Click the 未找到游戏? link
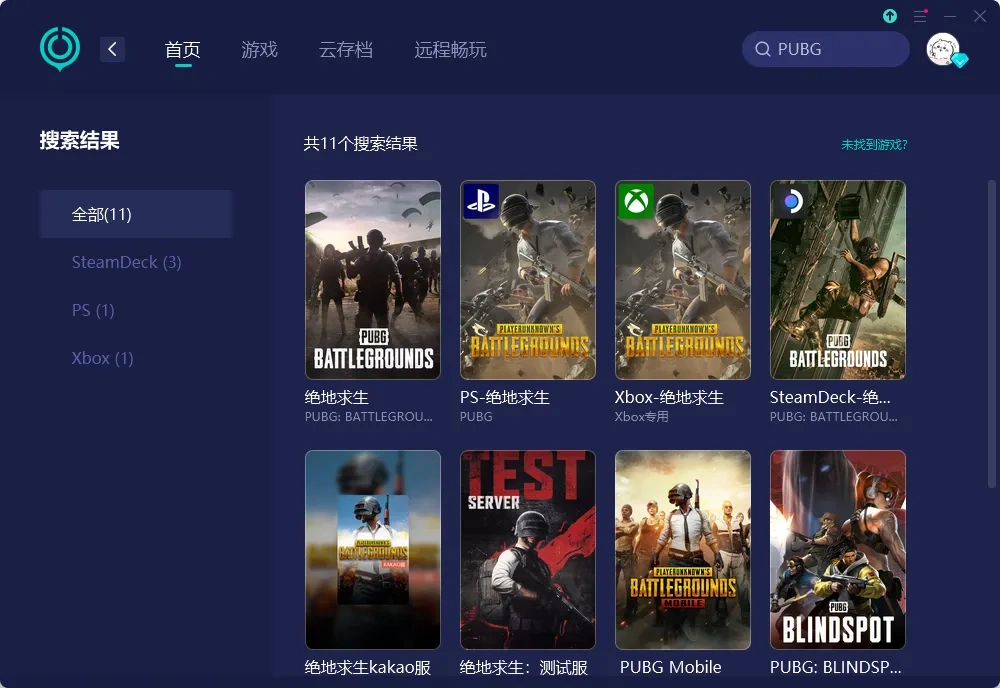Screen dimensions: 1000x688 (x=874, y=145)
